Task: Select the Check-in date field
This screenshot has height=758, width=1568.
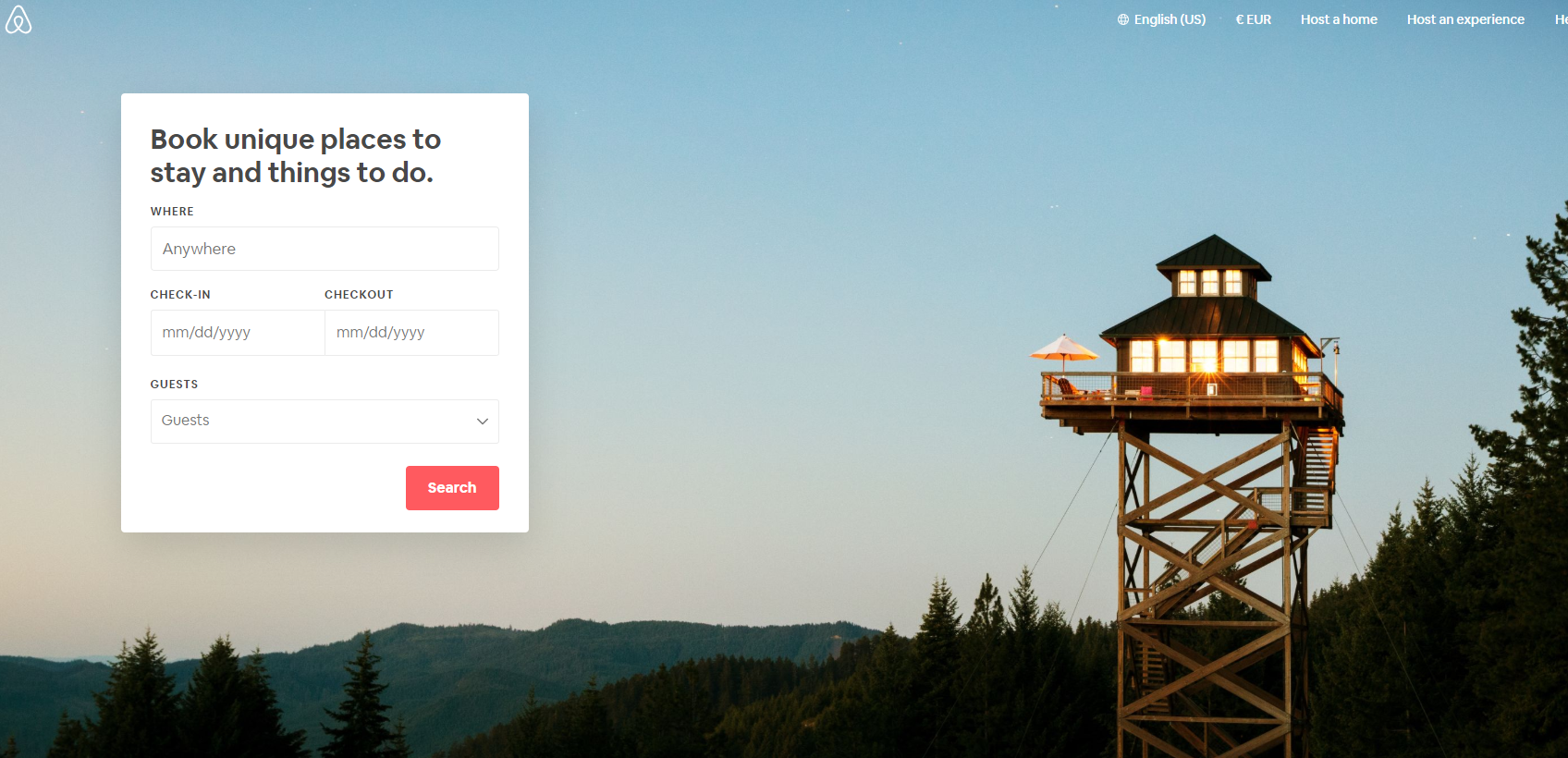Action: [x=238, y=333]
